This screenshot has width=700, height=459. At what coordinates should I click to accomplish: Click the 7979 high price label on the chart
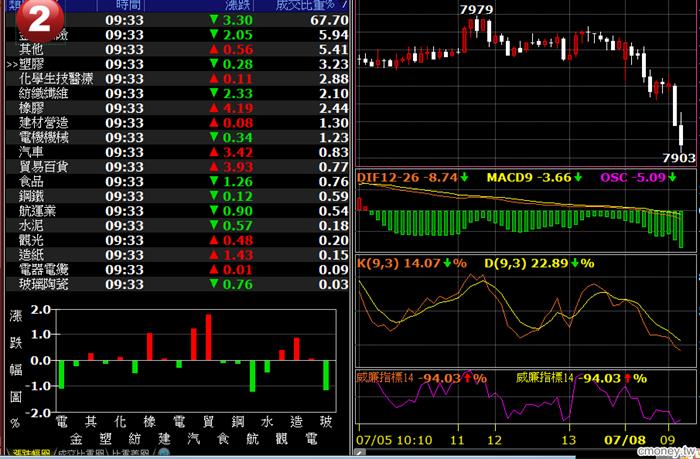(x=476, y=10)
